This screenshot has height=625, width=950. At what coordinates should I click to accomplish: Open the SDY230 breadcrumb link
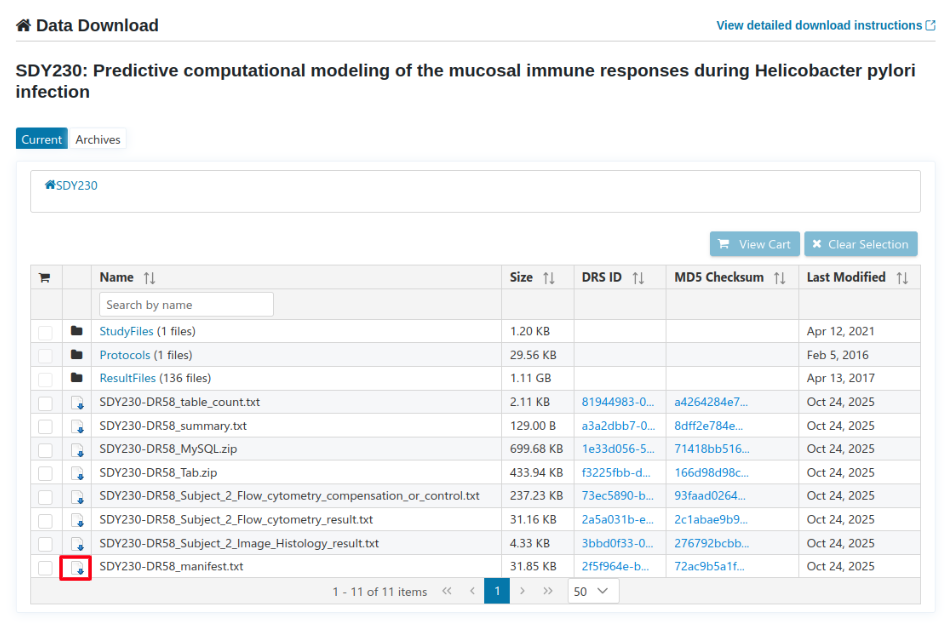pos(73,184)
